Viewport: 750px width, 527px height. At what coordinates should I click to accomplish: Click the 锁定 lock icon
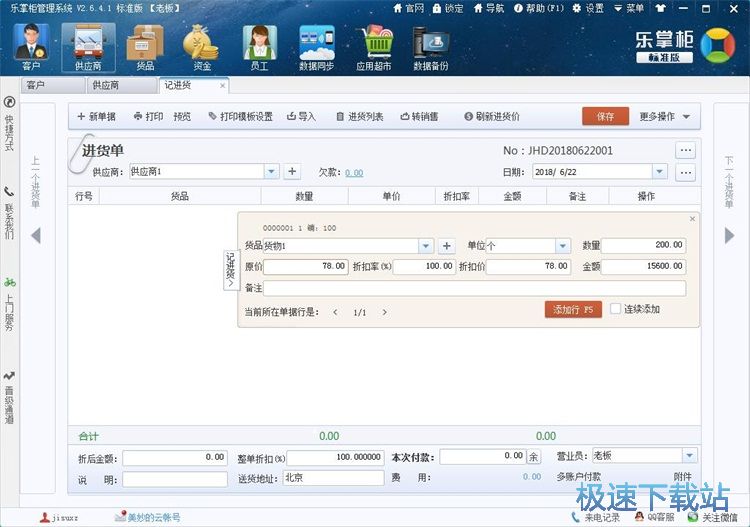(448, 8)
